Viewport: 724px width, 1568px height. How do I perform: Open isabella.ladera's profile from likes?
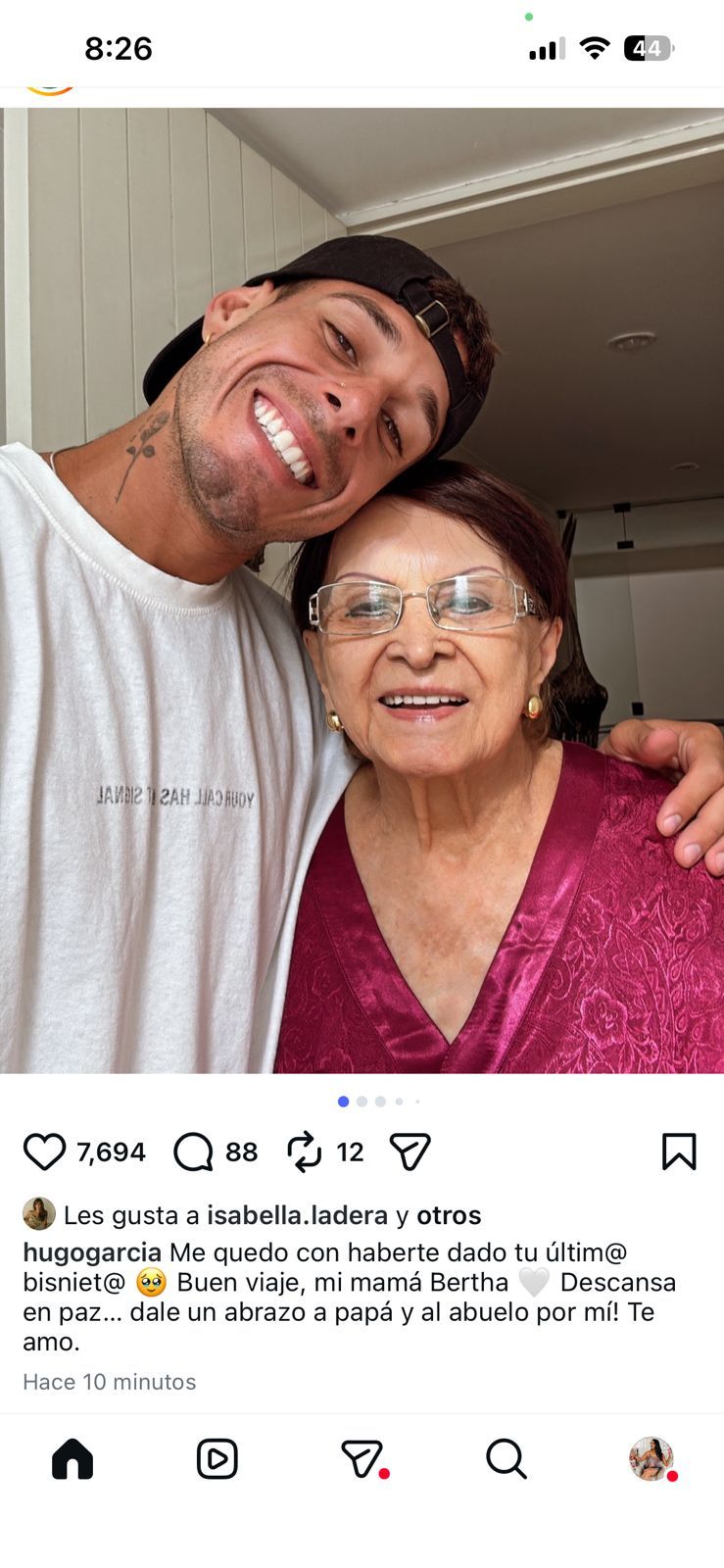297,1215
